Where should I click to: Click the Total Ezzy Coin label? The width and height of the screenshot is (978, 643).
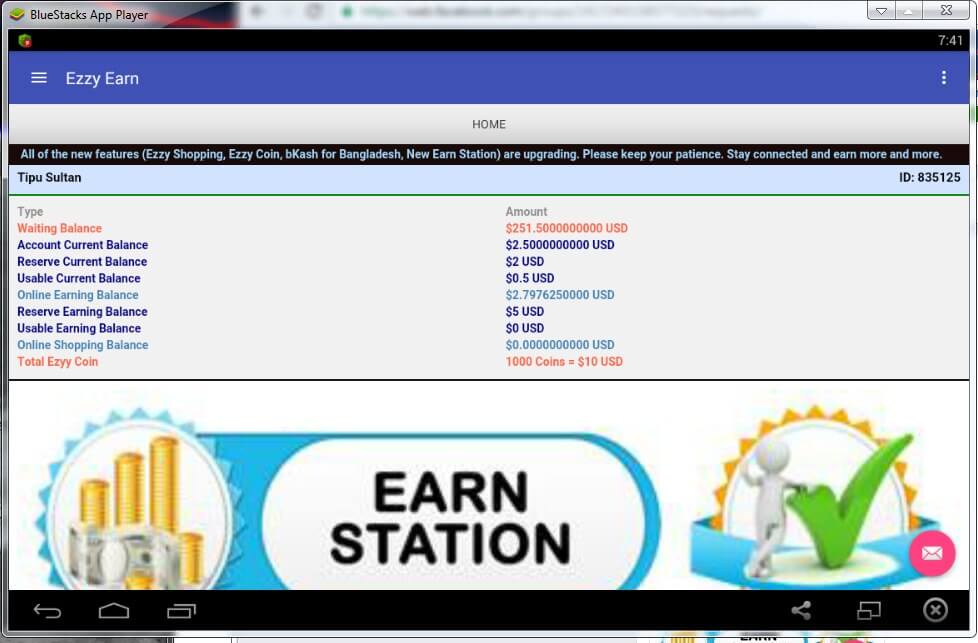click(58, 362)
